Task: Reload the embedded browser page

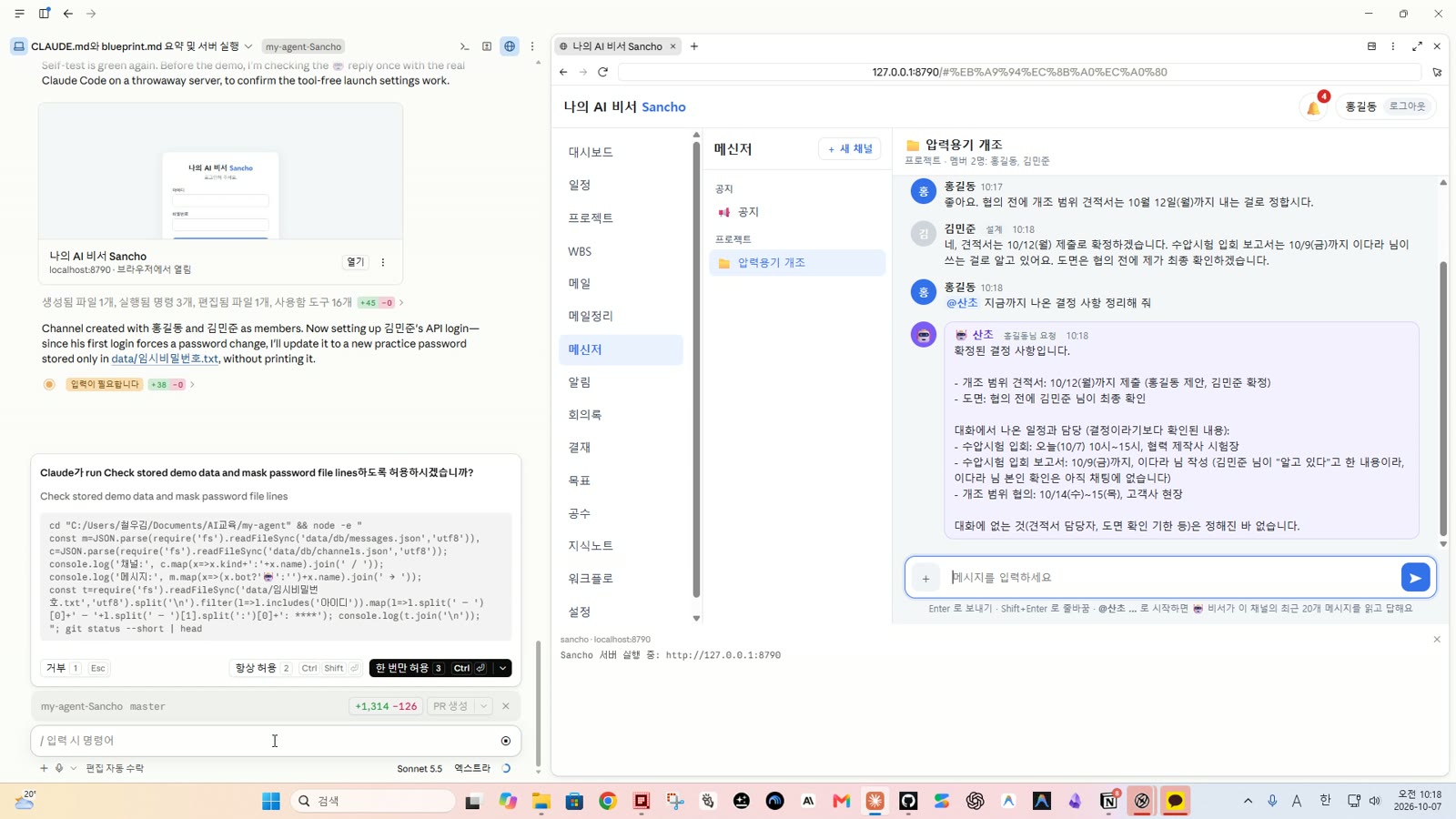Action: click(x=602, y=72)
